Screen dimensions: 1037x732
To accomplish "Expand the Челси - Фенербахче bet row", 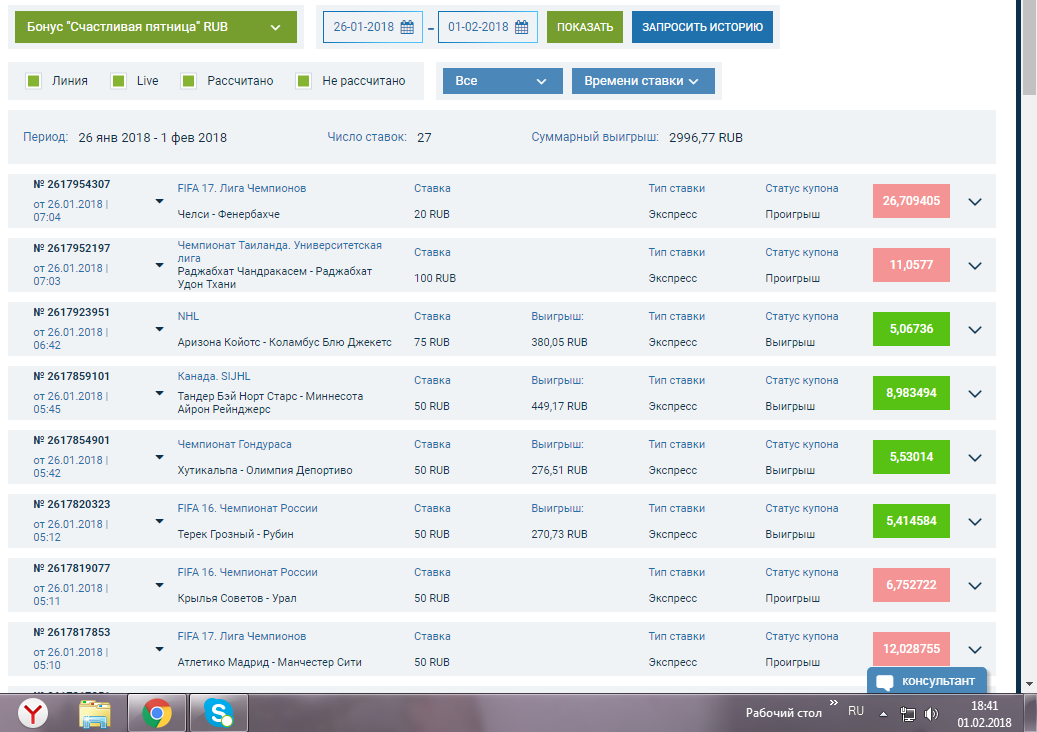I will click(x=976, y=201).
